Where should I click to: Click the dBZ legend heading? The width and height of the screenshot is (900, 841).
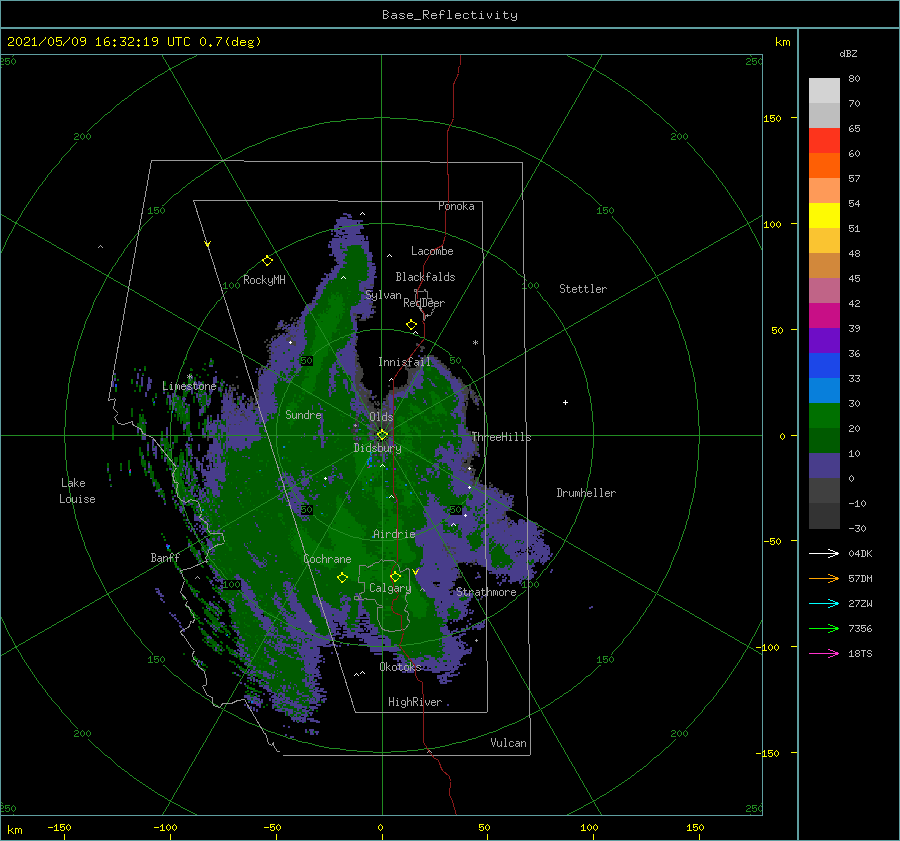pos(848,54)
